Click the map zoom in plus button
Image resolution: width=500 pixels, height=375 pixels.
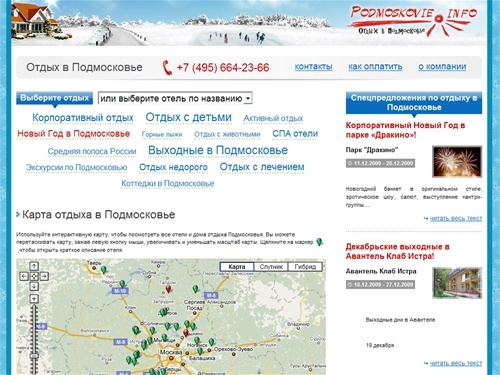click(34, 298)
